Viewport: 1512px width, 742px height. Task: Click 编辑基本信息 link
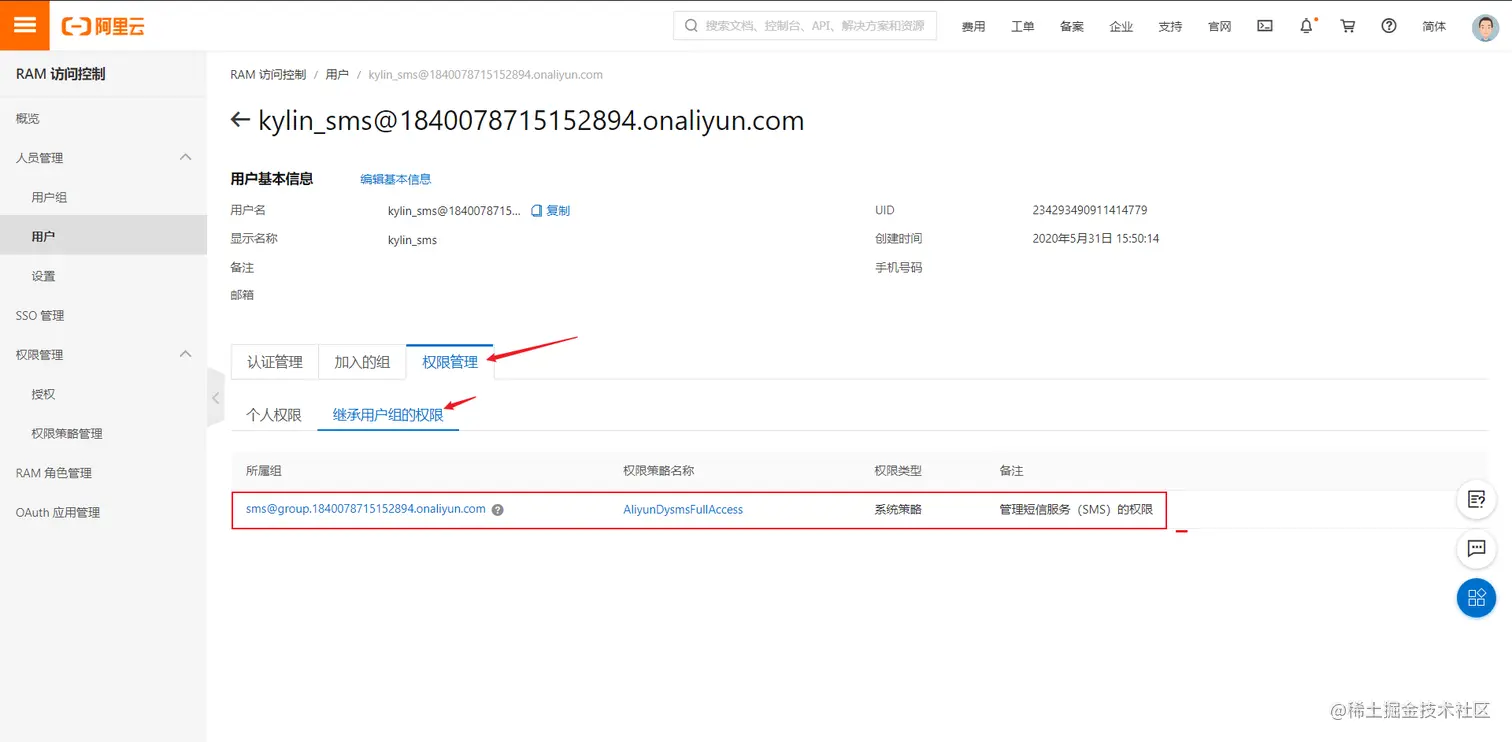tap(396, 179)
